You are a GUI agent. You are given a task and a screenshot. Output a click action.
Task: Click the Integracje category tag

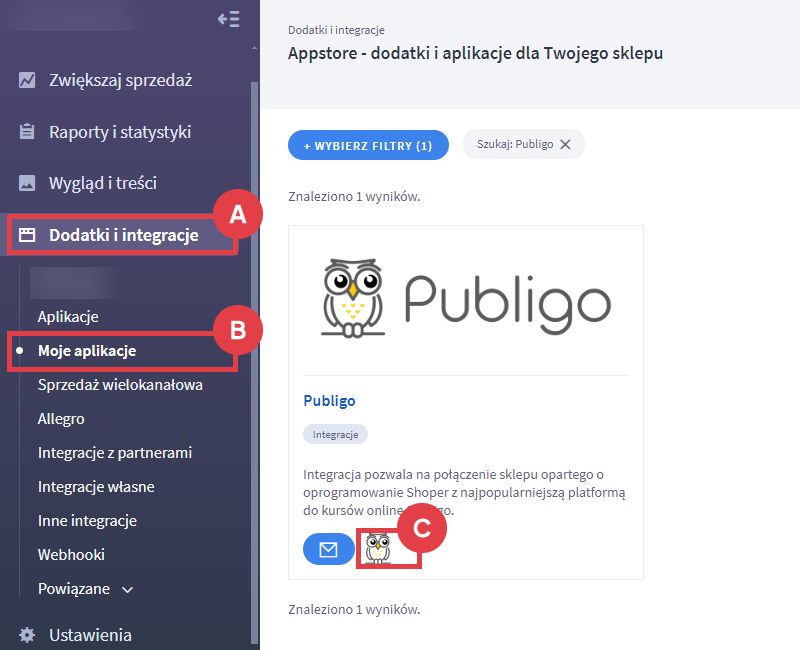click(x=337, y=434)
